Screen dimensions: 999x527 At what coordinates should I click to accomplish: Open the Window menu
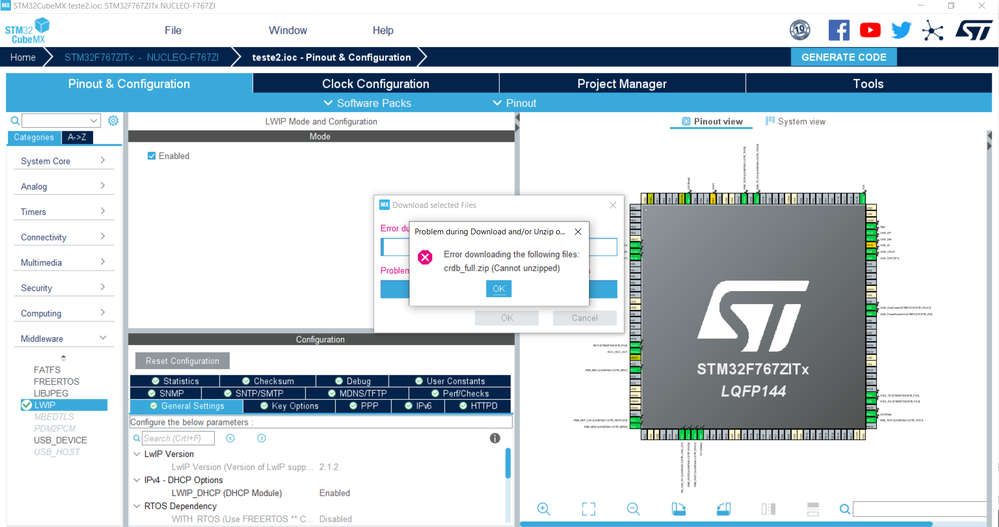coord(287,30)
